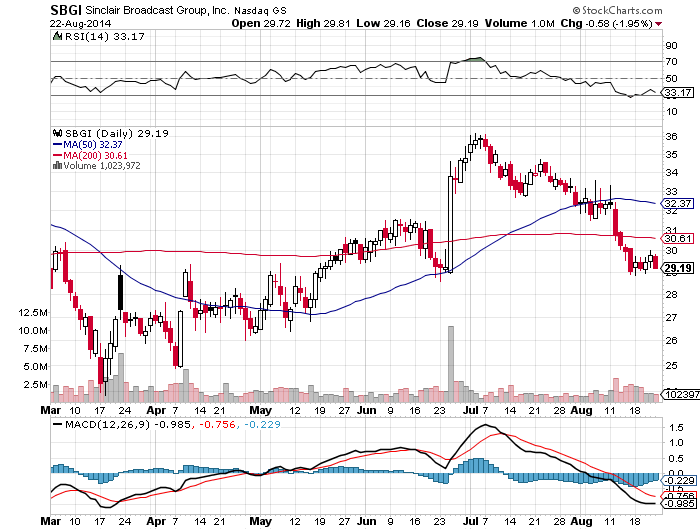Click the red down-arrow next to Chg
Image resolution: width=700 pixels, height=530 pixels.
coord(658,24)
